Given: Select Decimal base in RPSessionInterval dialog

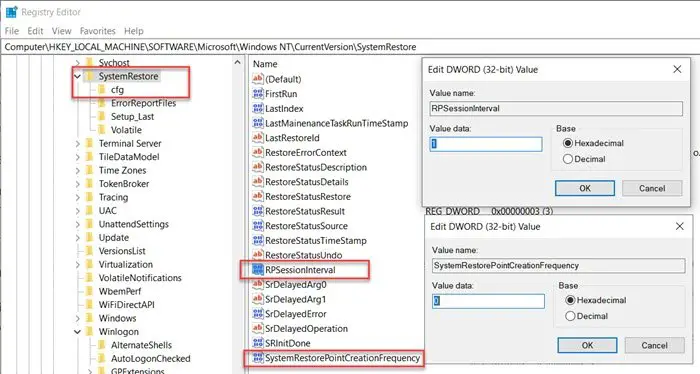Looking at the screenshot, I should (568, 159).
